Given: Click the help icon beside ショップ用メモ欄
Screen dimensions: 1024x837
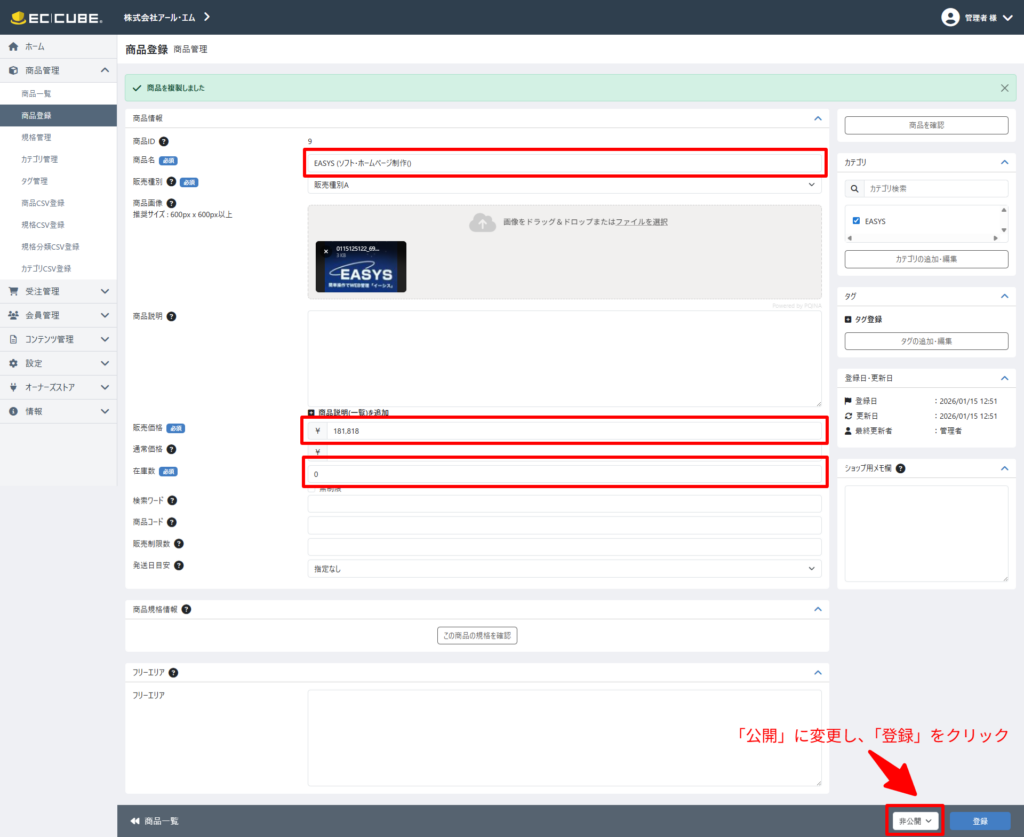Looking at the screenshot, I should (901, 468).
